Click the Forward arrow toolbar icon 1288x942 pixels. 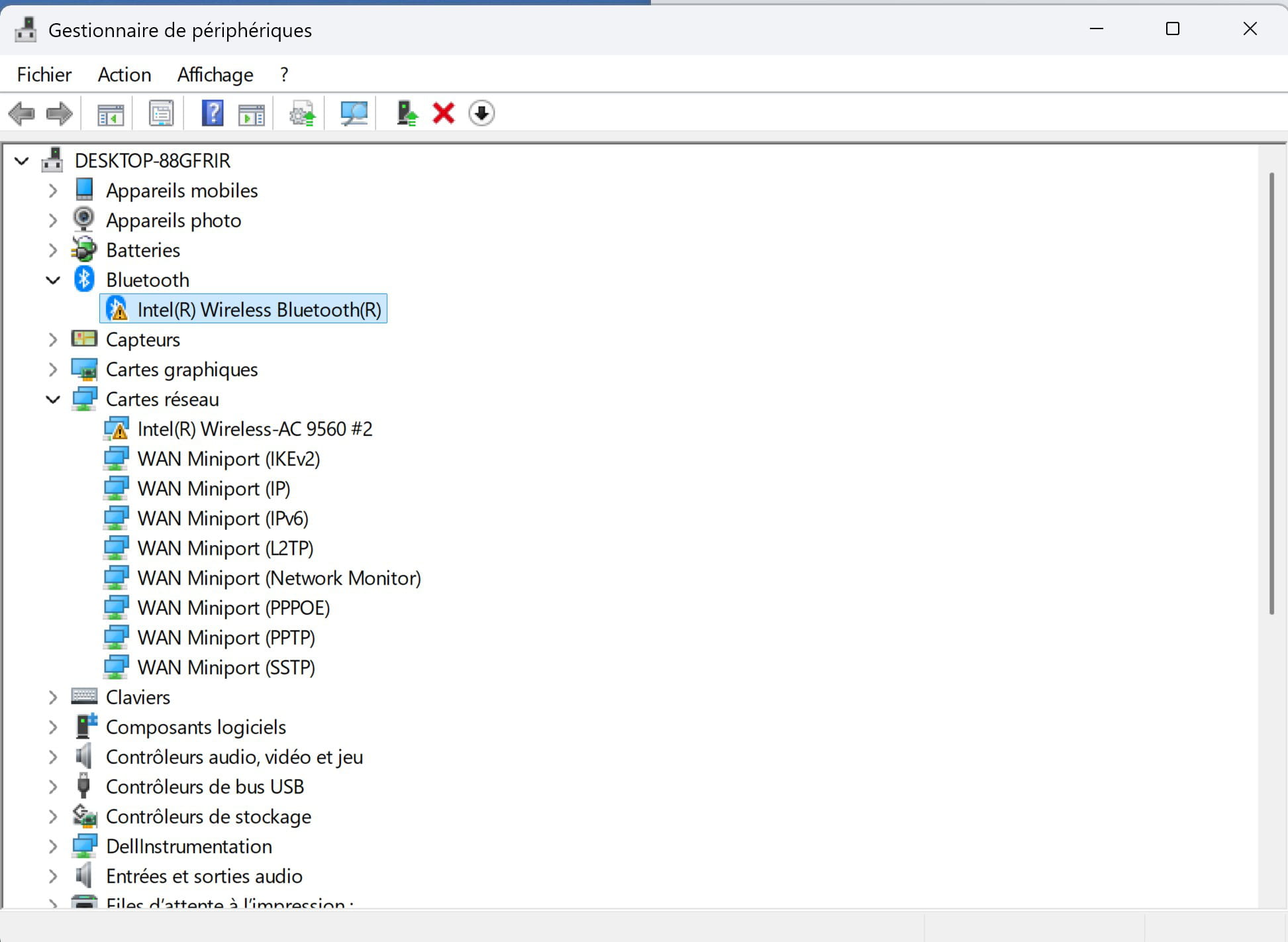[59, 113]
